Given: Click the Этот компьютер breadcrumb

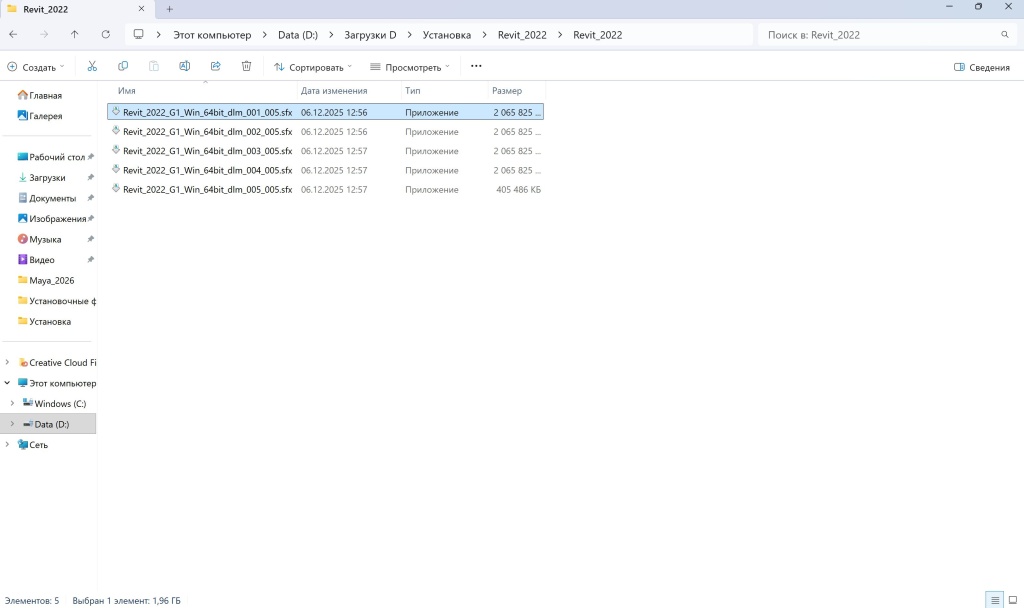Looking at the screenshot, I should pos(212,35).
